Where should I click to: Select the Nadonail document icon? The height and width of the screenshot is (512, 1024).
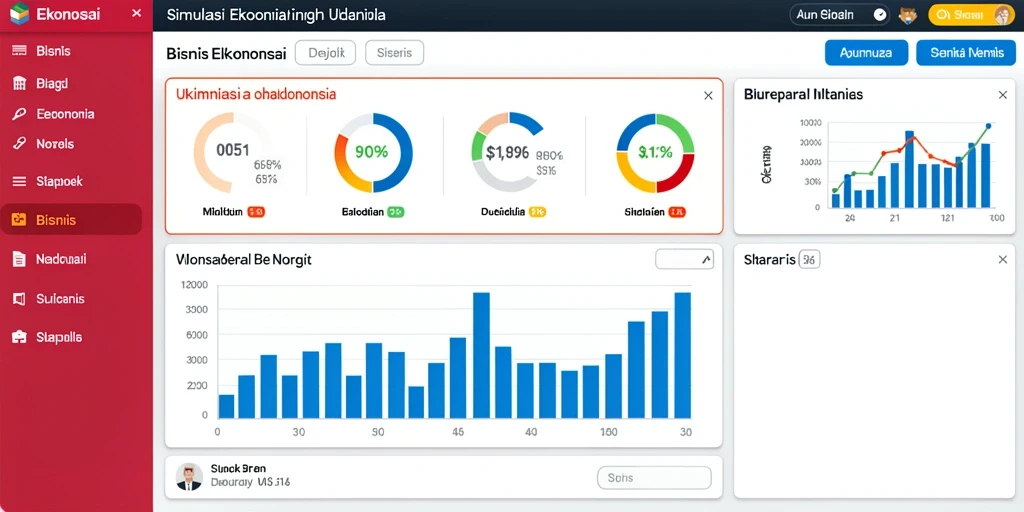[19, 259]
